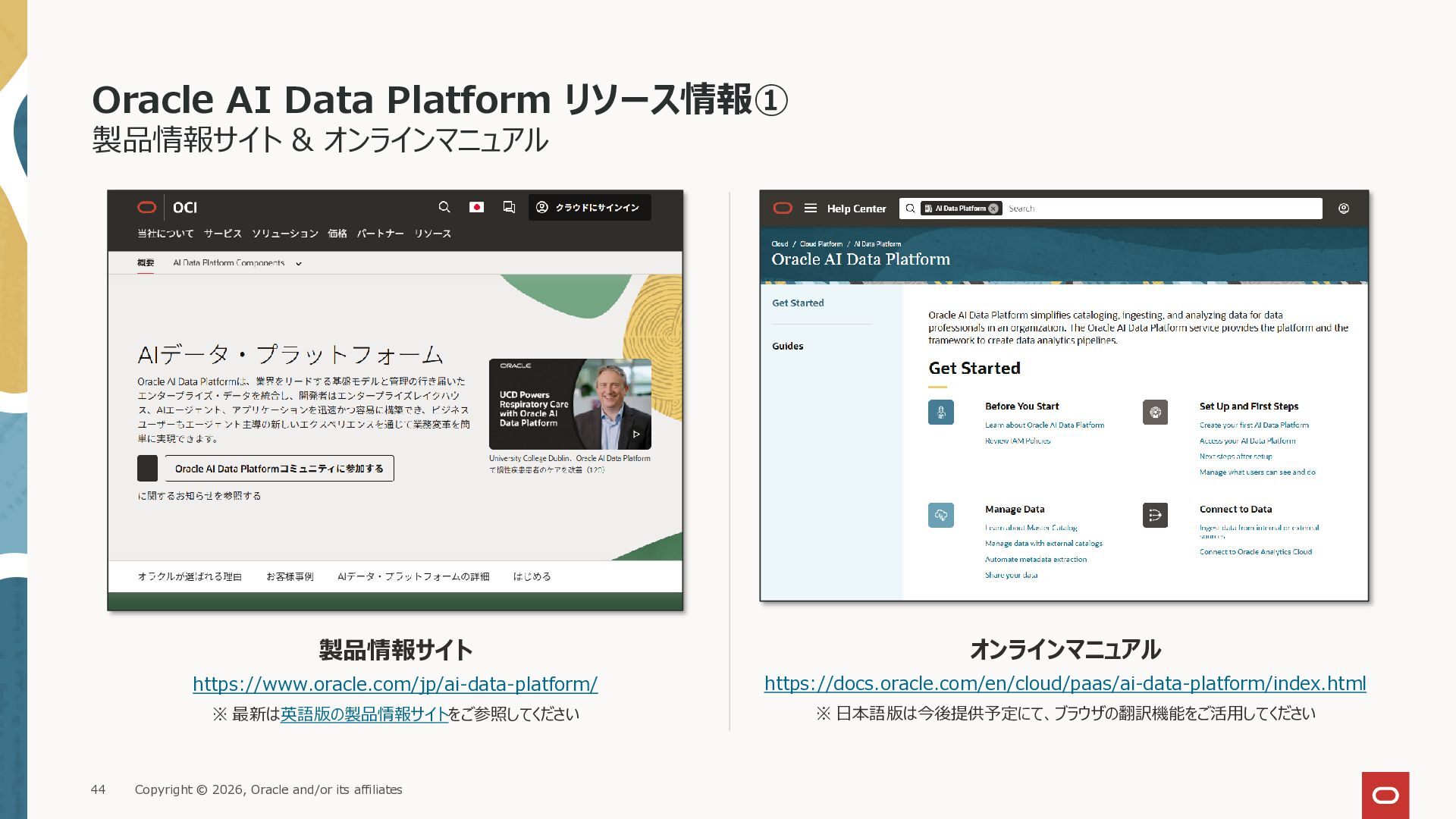Select the Get Started sidebar item
The height and width of the screenshot is (819, 1456).
coord(797,303)
